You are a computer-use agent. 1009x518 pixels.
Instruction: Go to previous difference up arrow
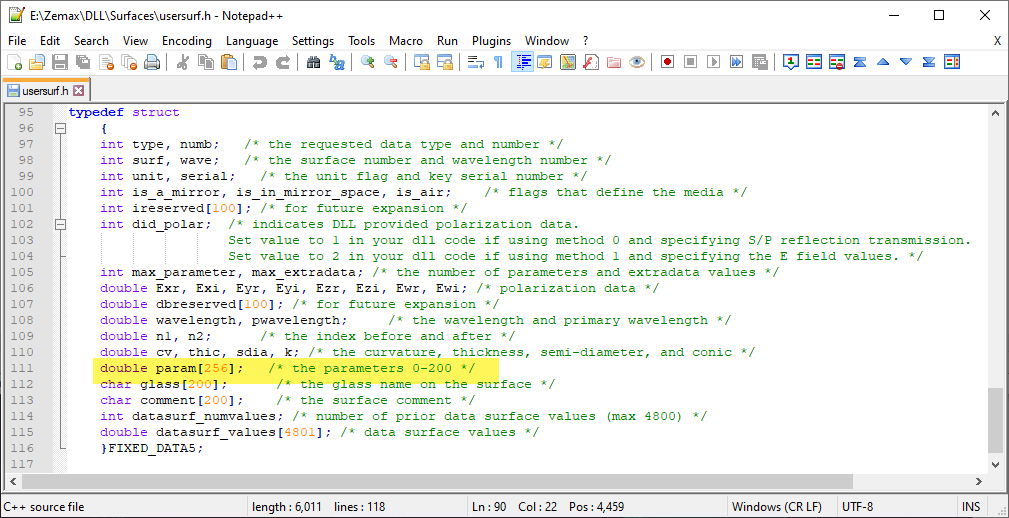coord(883,62)
